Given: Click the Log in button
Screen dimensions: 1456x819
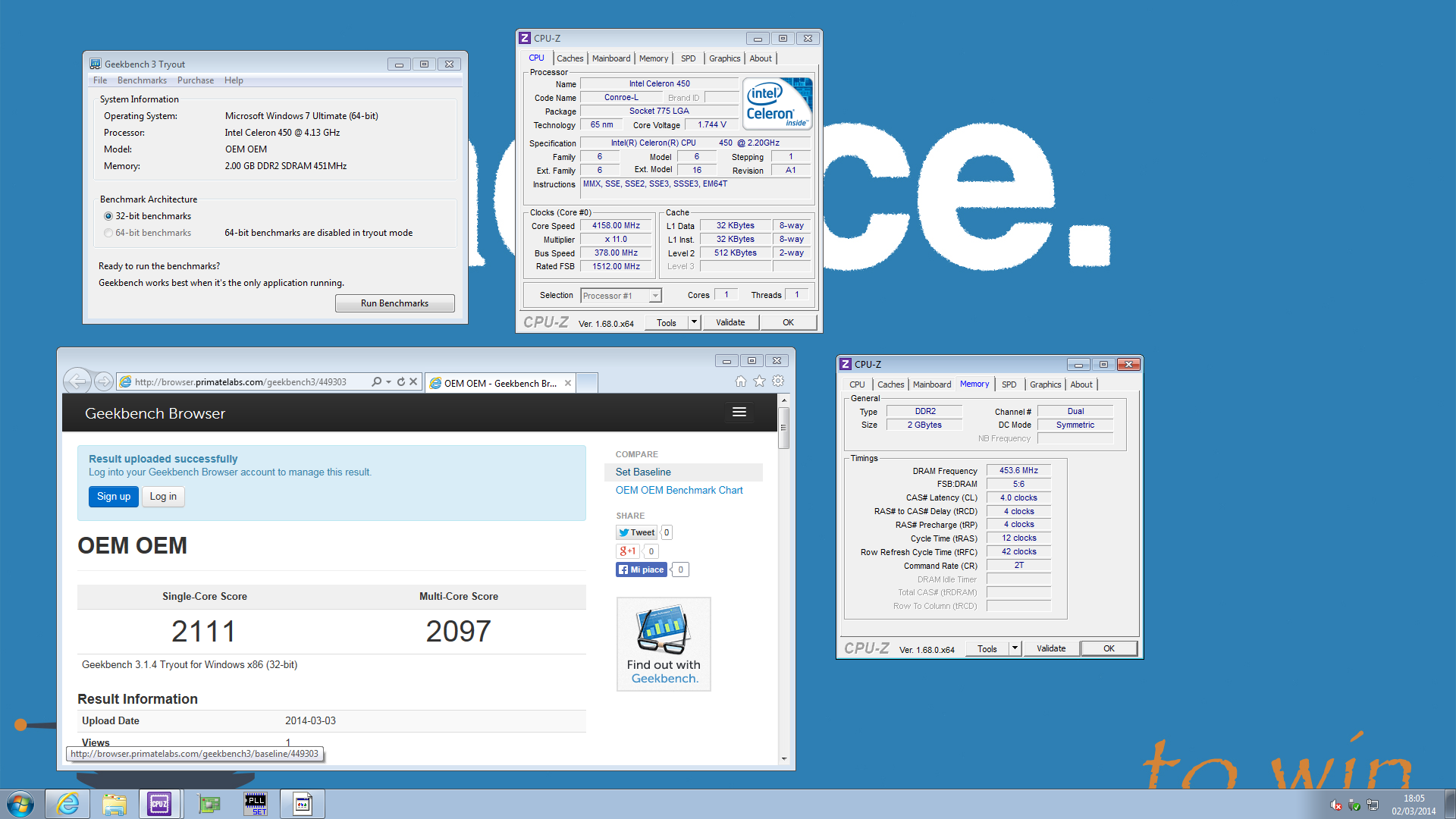Looking at the screenshot, I should pos(163,497).
